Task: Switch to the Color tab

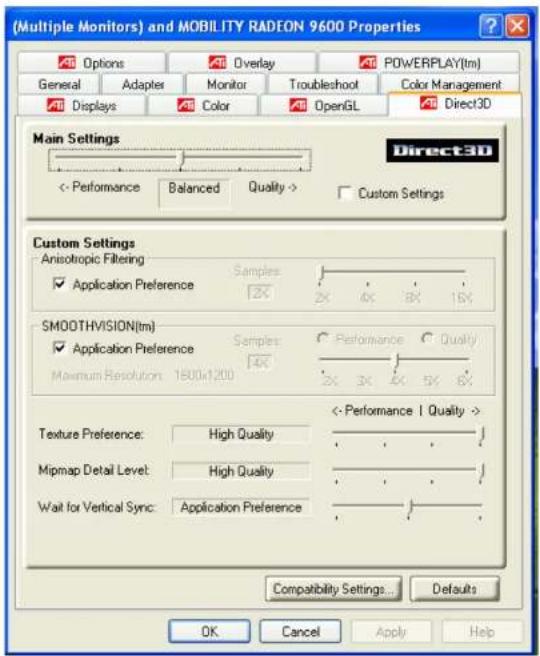Action: [x=203, y=105]
